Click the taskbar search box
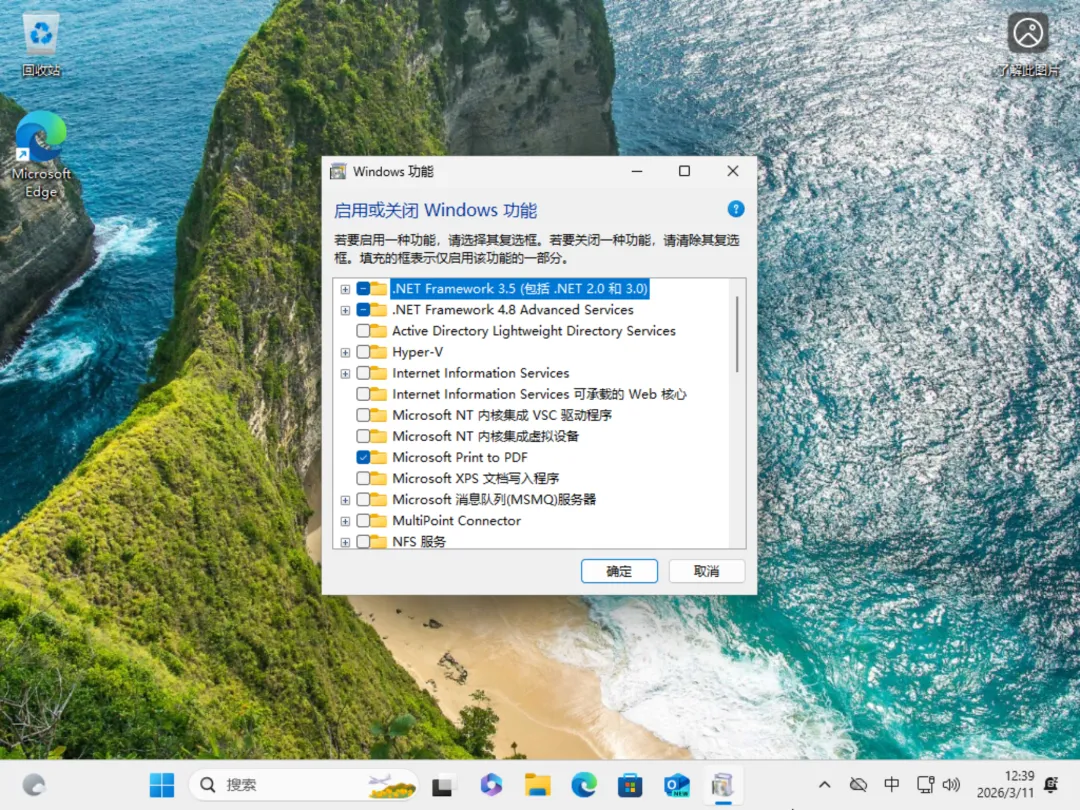 pyautogui.click(x=304, y=785)
